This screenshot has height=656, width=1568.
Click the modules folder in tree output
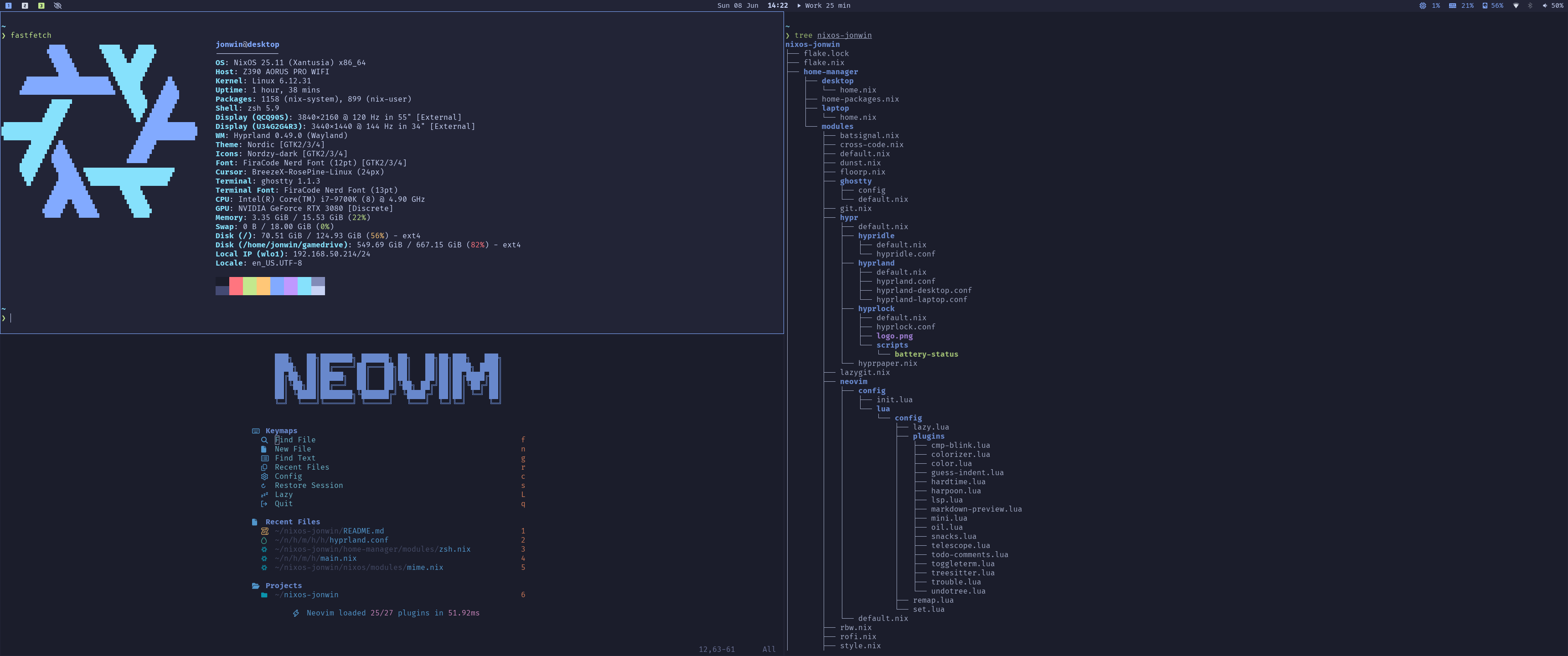pos(837,127)
